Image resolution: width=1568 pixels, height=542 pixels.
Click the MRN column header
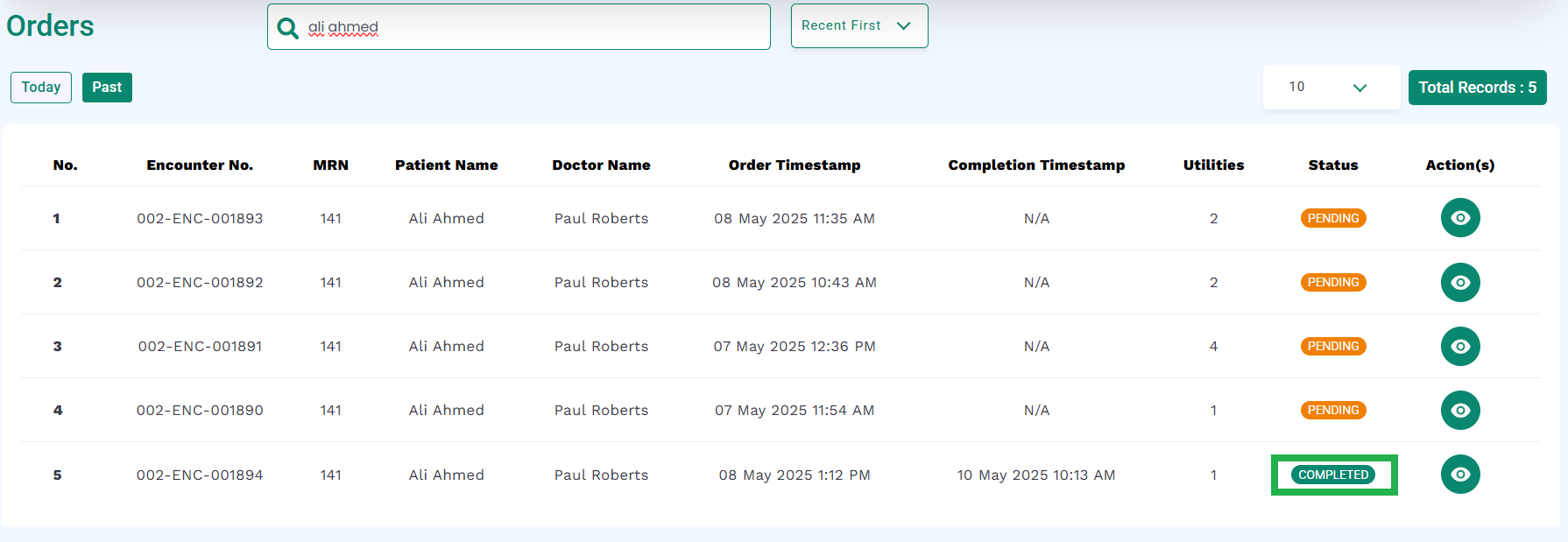click(331, 165)
